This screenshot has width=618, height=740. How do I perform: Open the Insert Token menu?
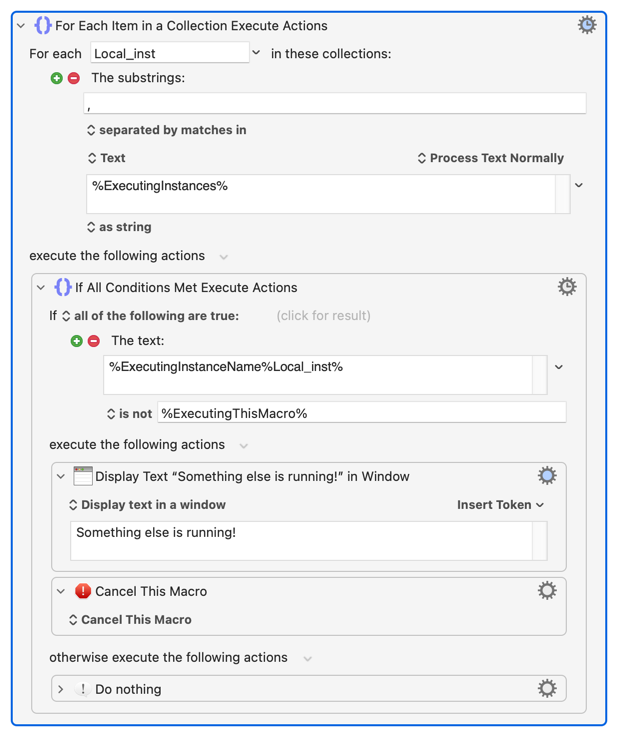click(500, 505)
